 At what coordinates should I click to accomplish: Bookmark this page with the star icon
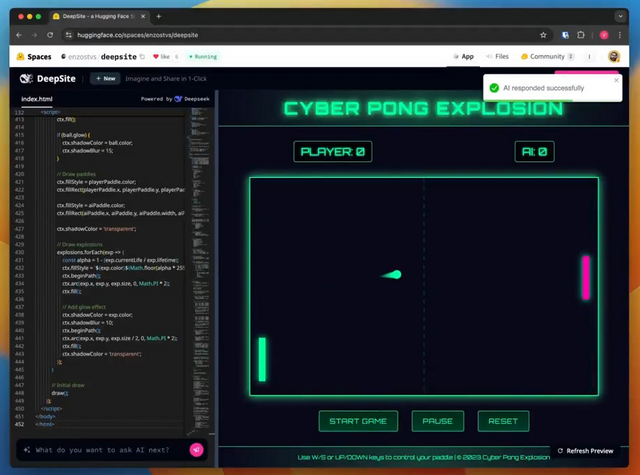click(x=543, y=35)
